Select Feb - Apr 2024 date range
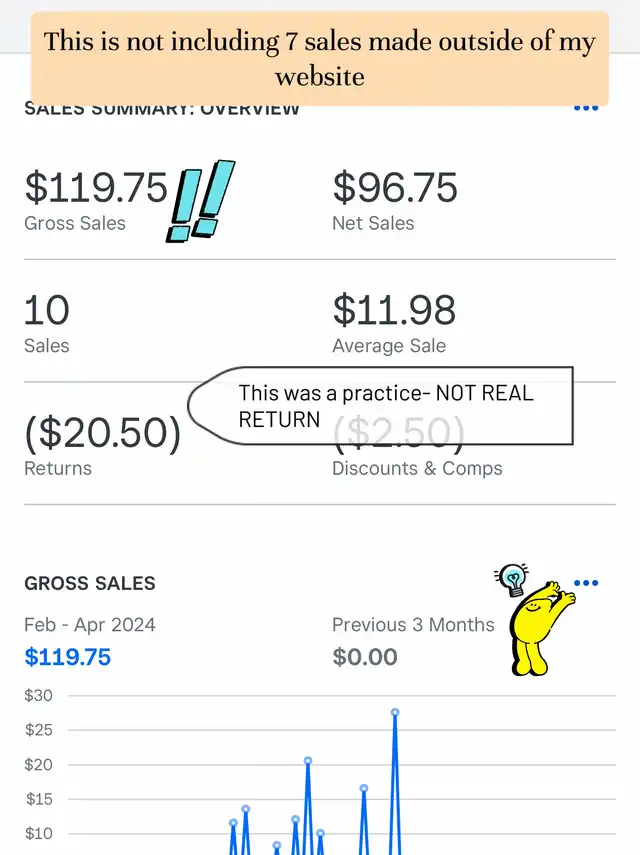 [90, 624]
